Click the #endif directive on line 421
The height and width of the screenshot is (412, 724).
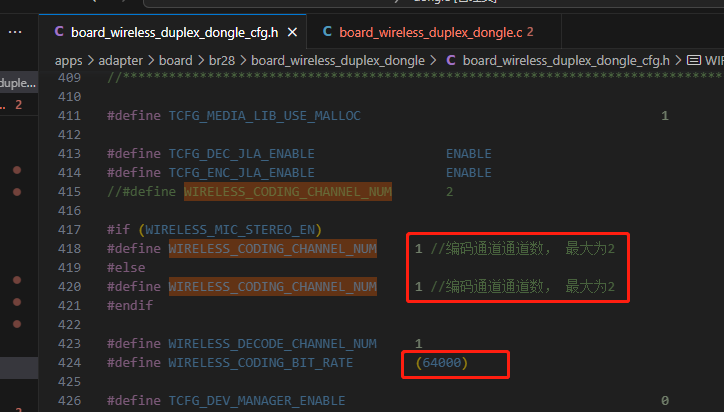[130, 305]
